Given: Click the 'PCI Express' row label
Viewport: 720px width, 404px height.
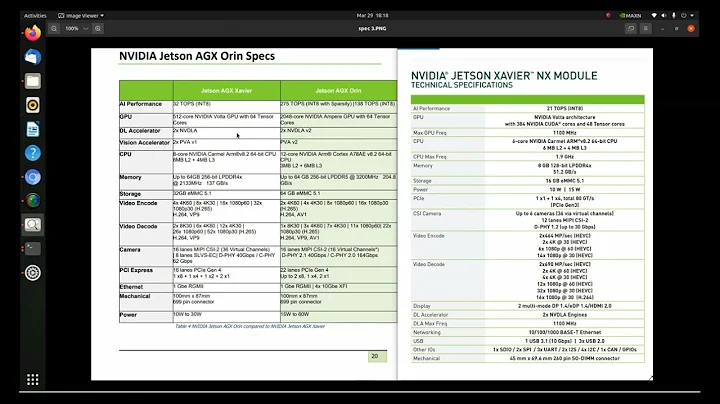Looking at the screenshot, I should (x=136, y=270).
